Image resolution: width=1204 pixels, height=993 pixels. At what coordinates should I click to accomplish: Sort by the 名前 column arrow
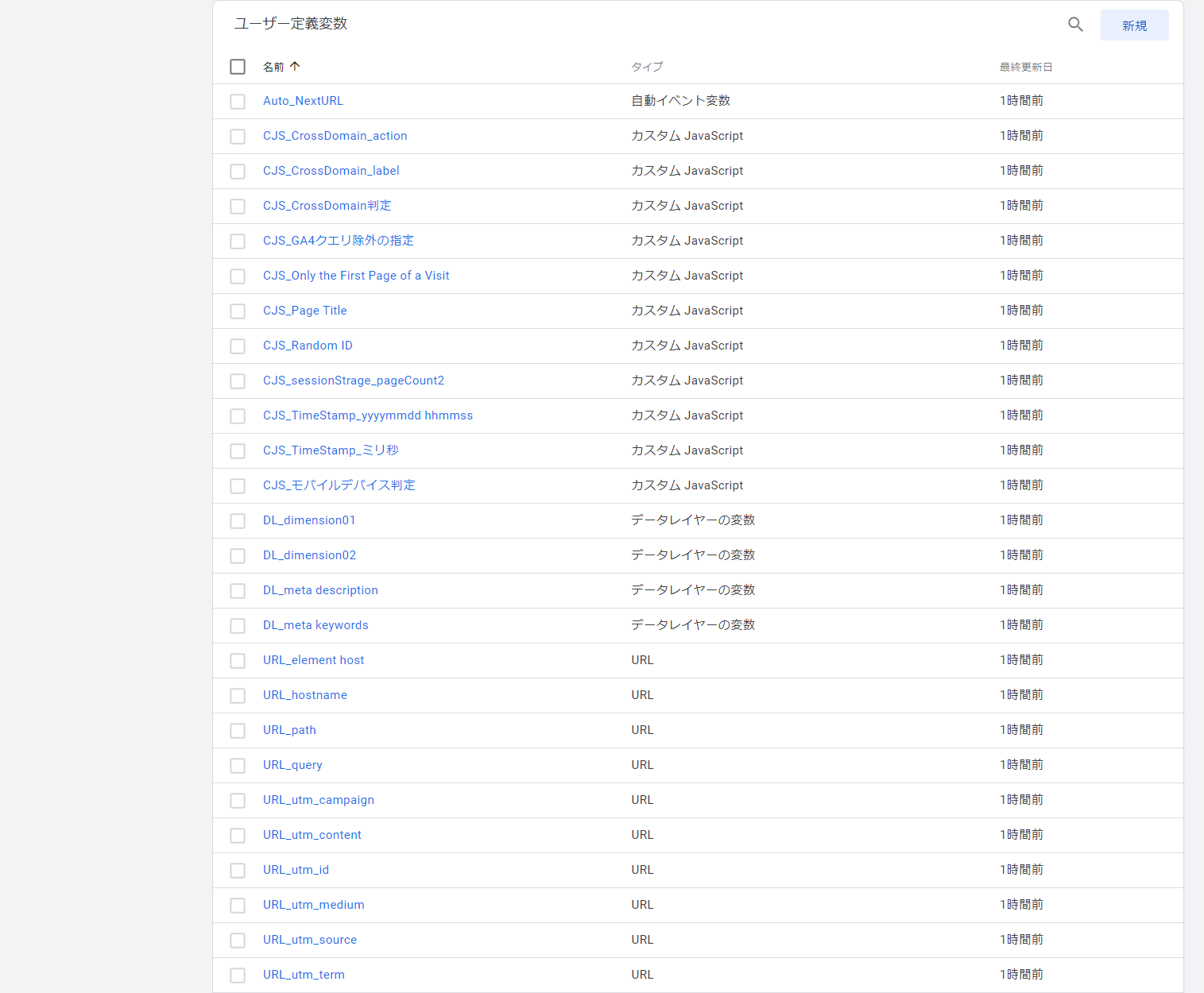pos(295,67)
